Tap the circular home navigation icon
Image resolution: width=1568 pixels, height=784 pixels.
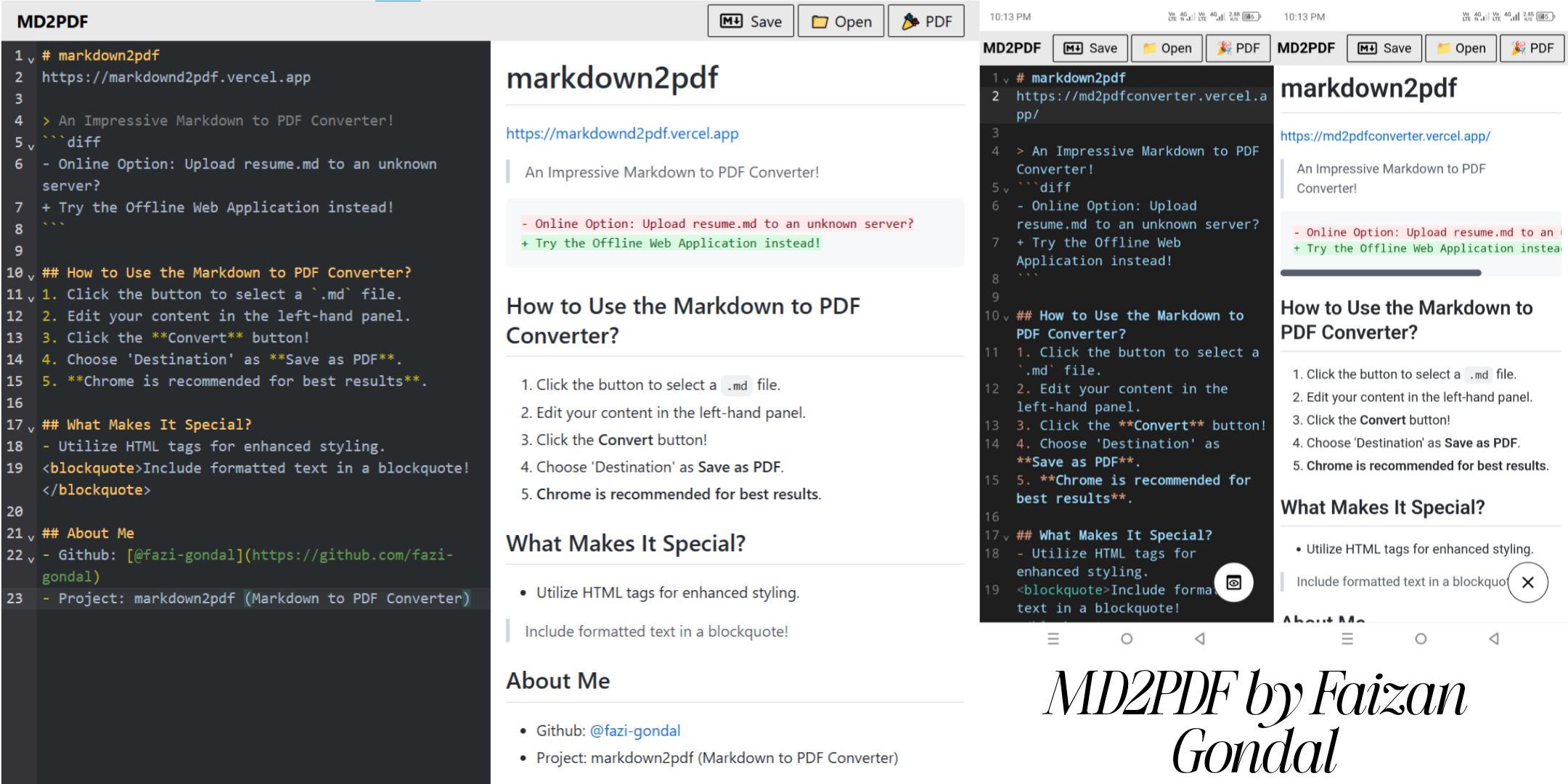[1126, 639]
